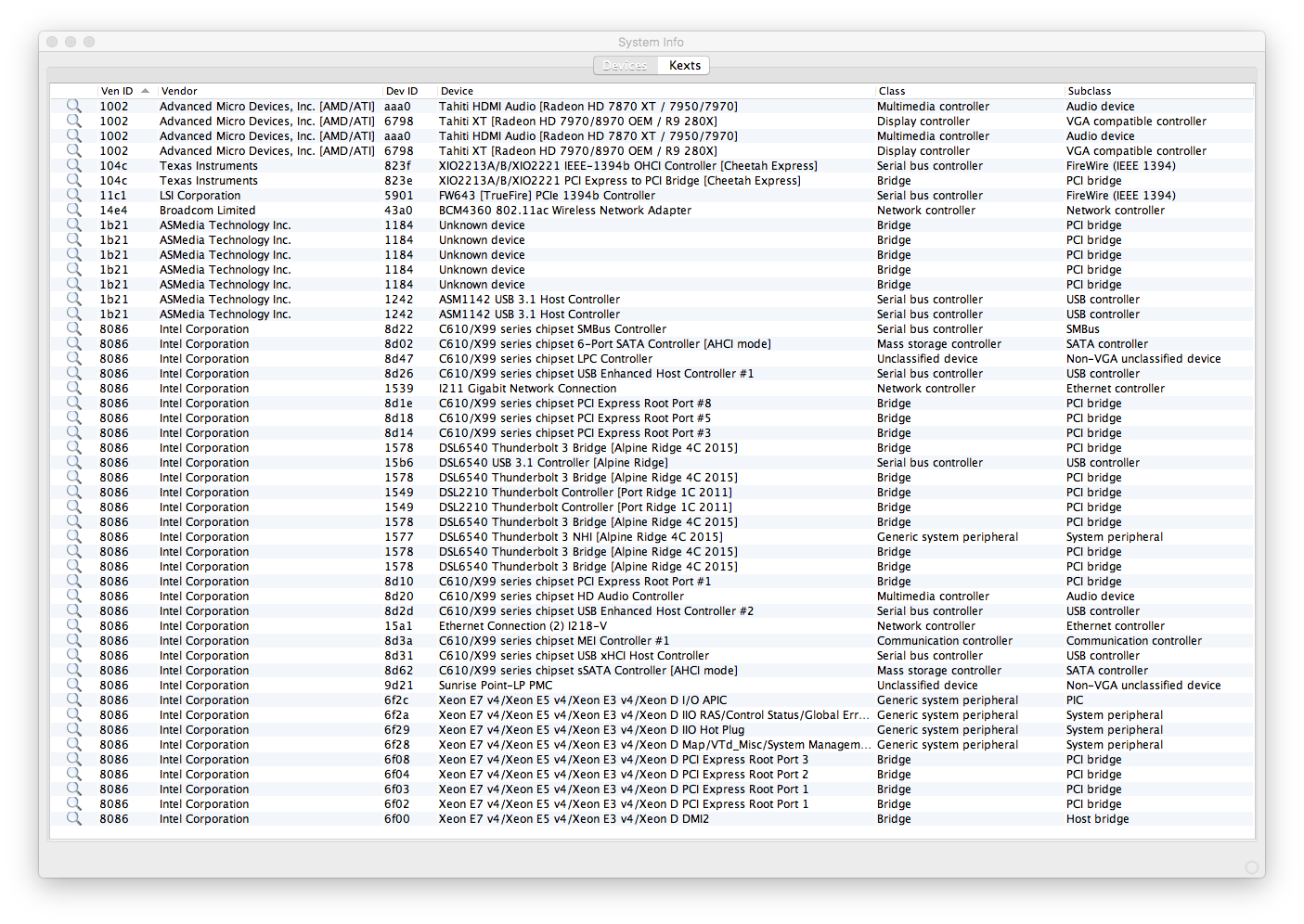Select the 'LSI Corporation' vendor cell
The image size is (1304, 924).
[200, 196]
